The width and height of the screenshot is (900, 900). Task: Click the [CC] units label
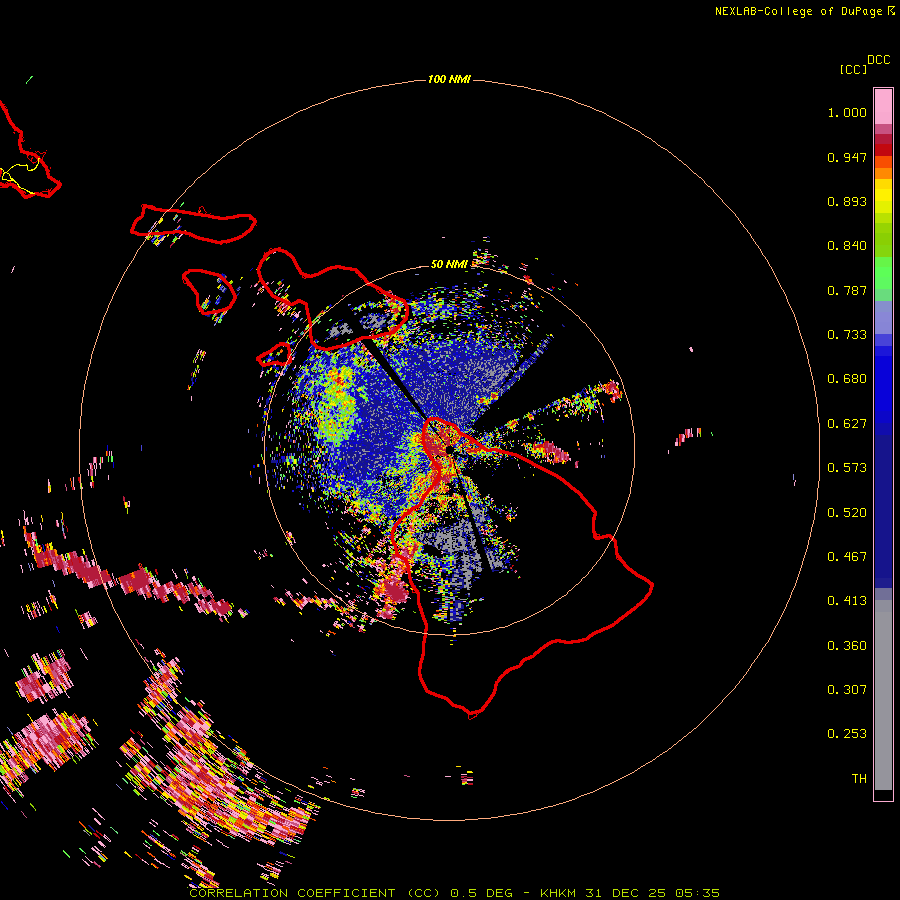click(853, 70)
